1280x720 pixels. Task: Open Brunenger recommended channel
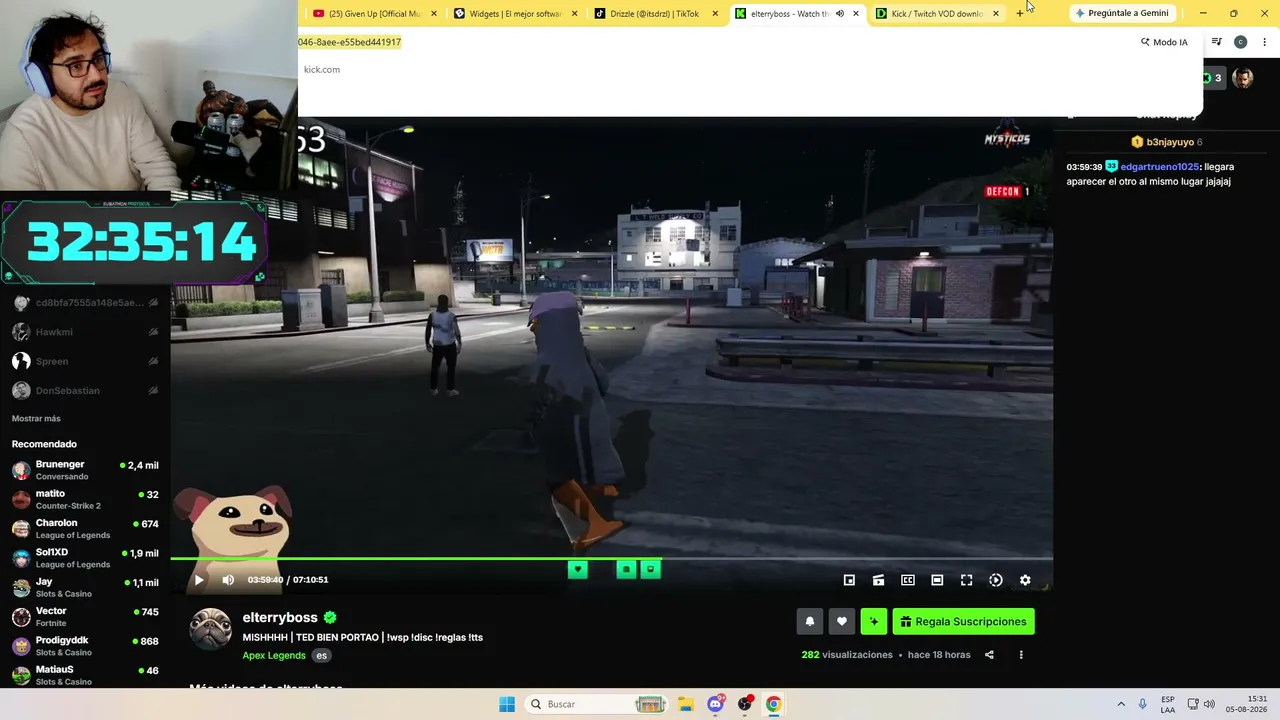pos(85,470)
